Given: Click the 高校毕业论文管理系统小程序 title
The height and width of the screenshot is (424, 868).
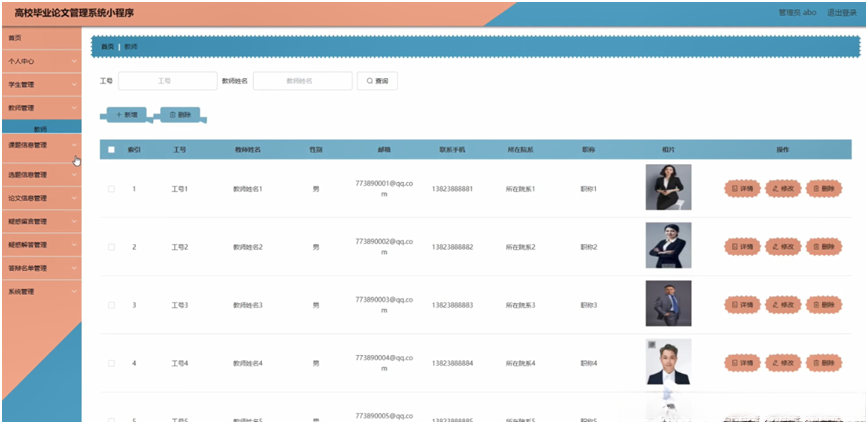Looking at the screenshot, I should tap(74, 13).
